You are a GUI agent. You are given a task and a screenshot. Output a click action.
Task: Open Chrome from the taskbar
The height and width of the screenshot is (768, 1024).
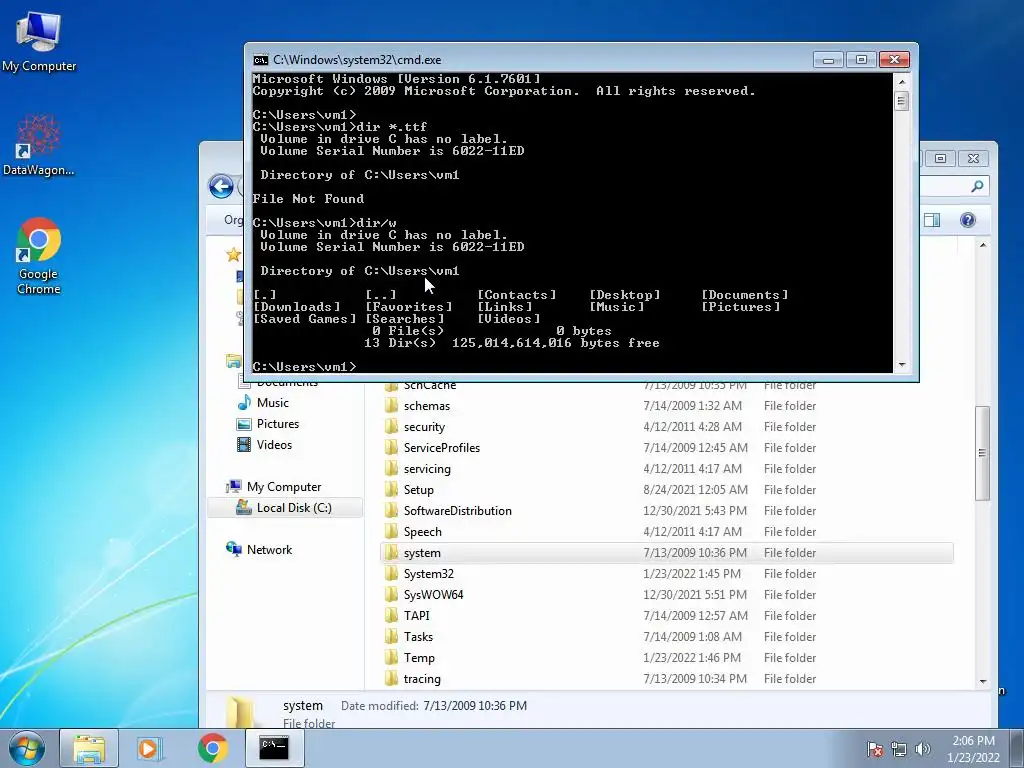click(x=212, y=748)
